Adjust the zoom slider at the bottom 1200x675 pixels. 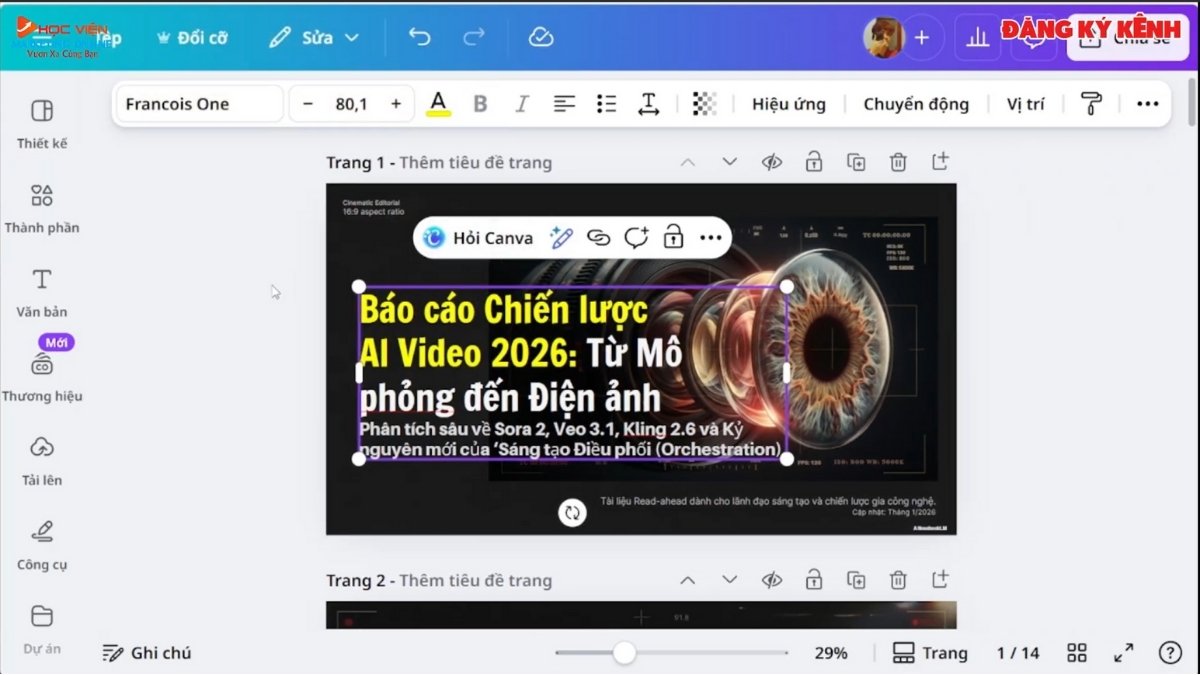(625, 652)
